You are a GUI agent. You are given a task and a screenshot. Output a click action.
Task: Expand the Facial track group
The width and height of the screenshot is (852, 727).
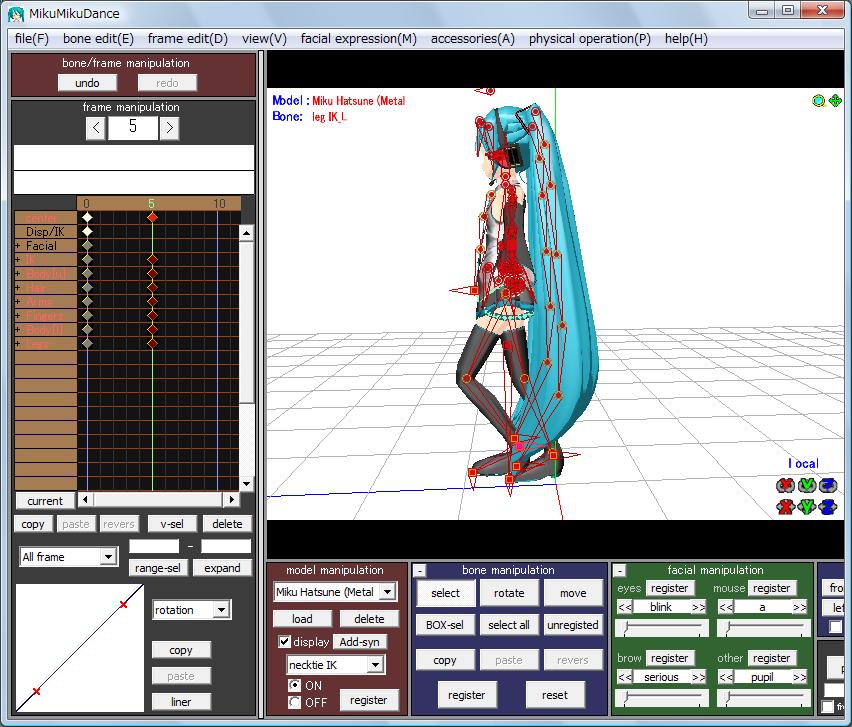[18, 246]
